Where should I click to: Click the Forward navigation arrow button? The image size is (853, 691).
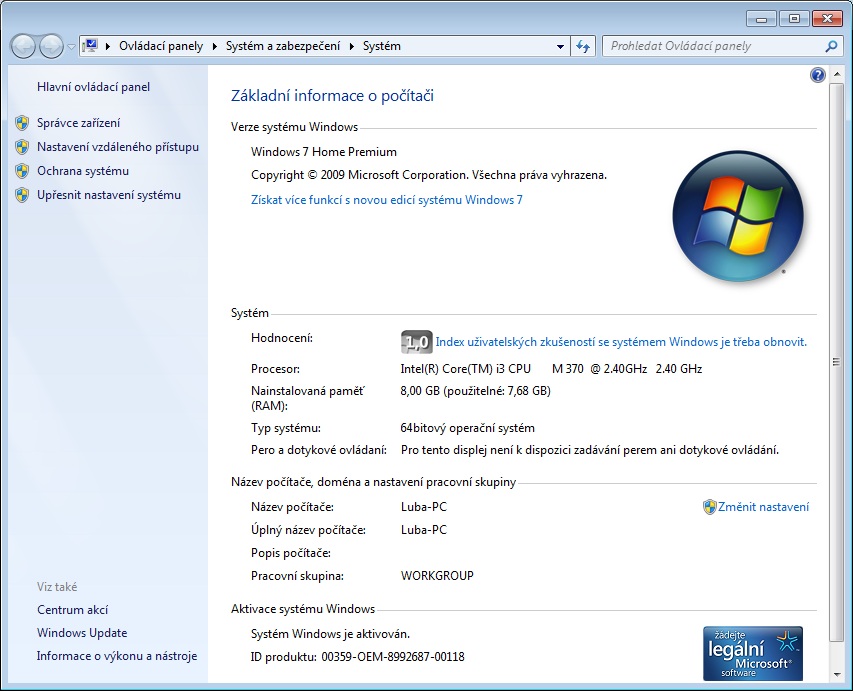tap(51, 46)
